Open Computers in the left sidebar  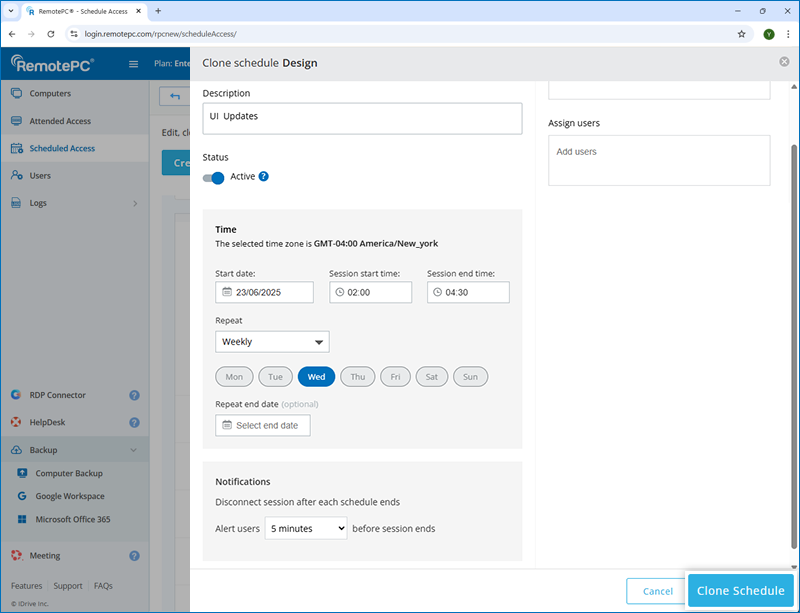[x=50, y=94]
